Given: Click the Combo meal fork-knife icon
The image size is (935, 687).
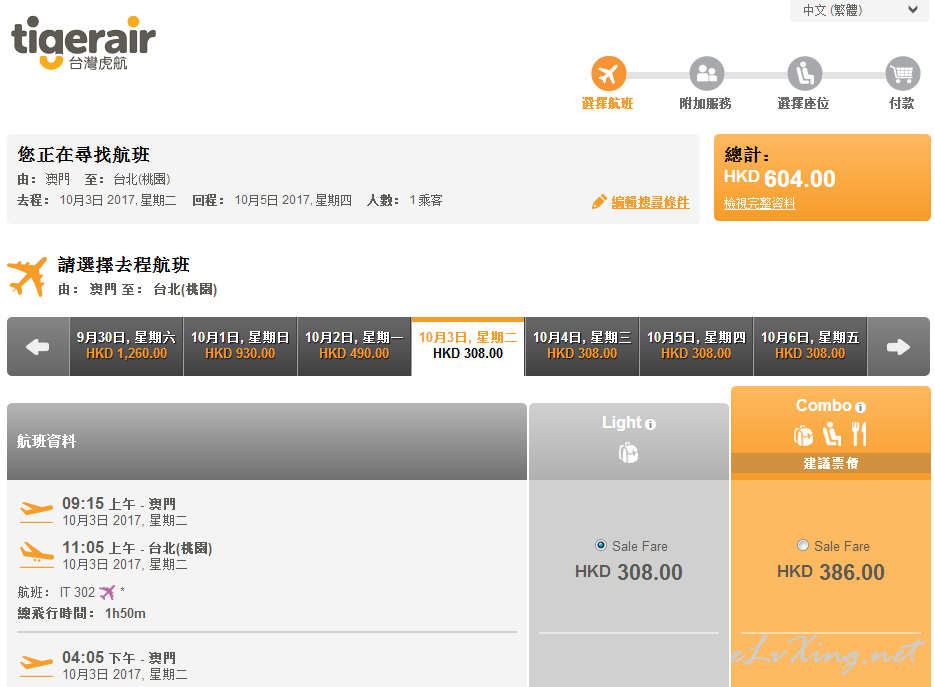Looking at the screenshot, I should [859, 434].
